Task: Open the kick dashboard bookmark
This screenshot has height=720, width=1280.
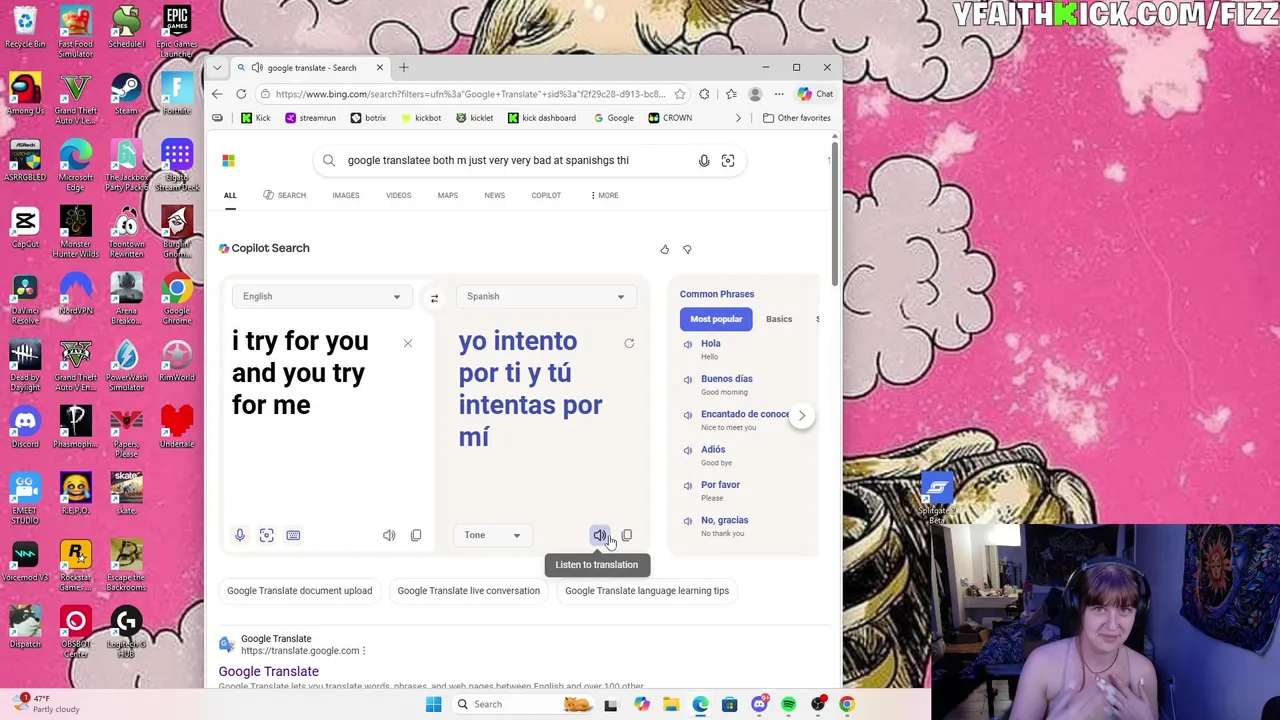Action: (542, 118)
